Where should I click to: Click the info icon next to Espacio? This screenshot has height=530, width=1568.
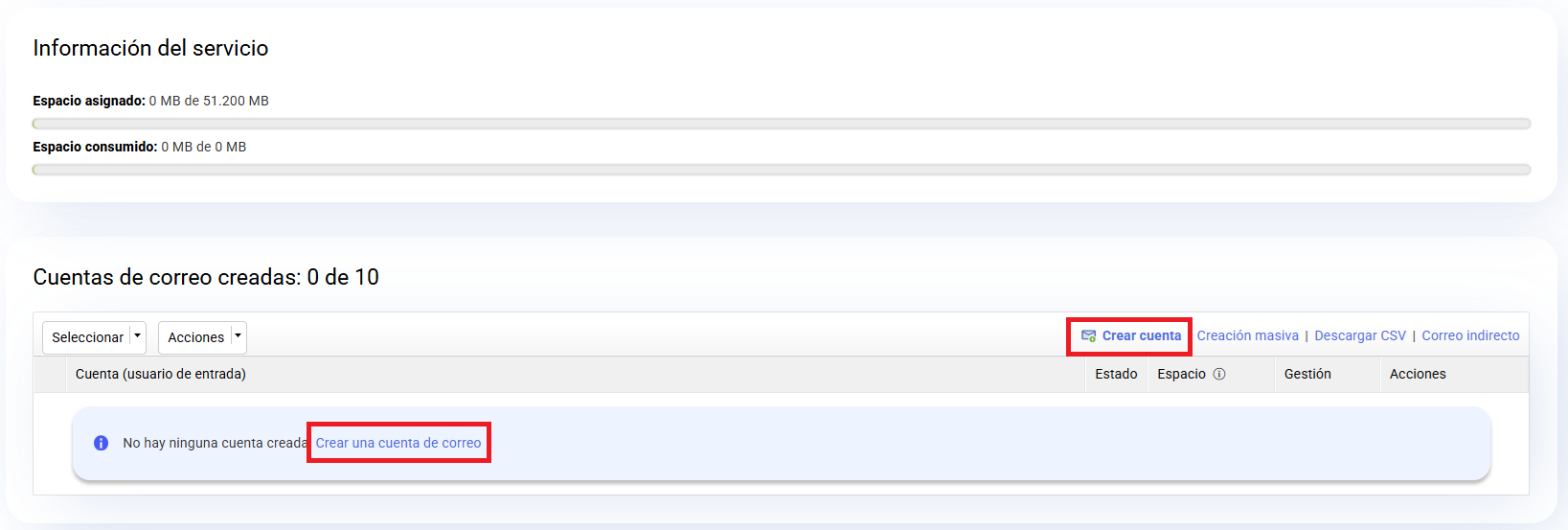click(x=1219, y=374)
